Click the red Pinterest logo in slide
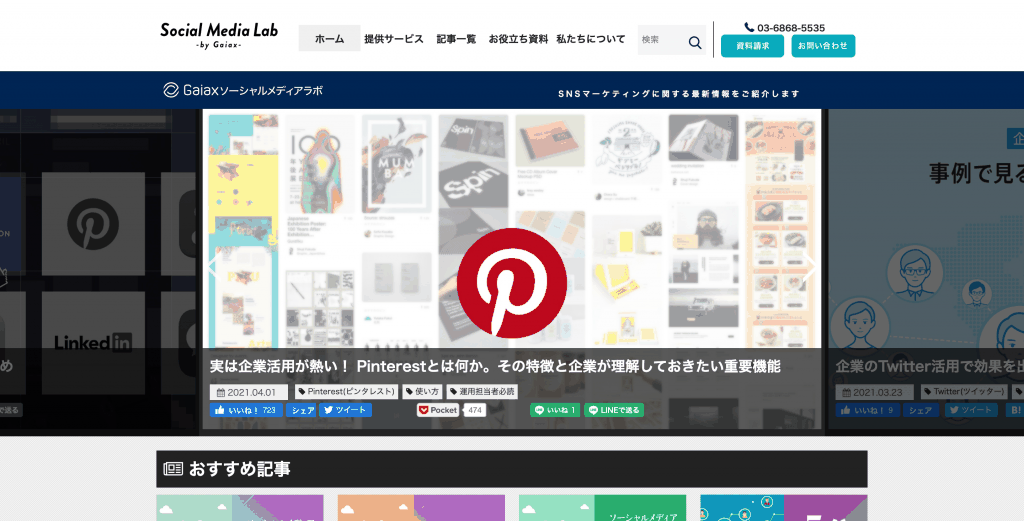Screen dimensions: 1024x521 511,283
